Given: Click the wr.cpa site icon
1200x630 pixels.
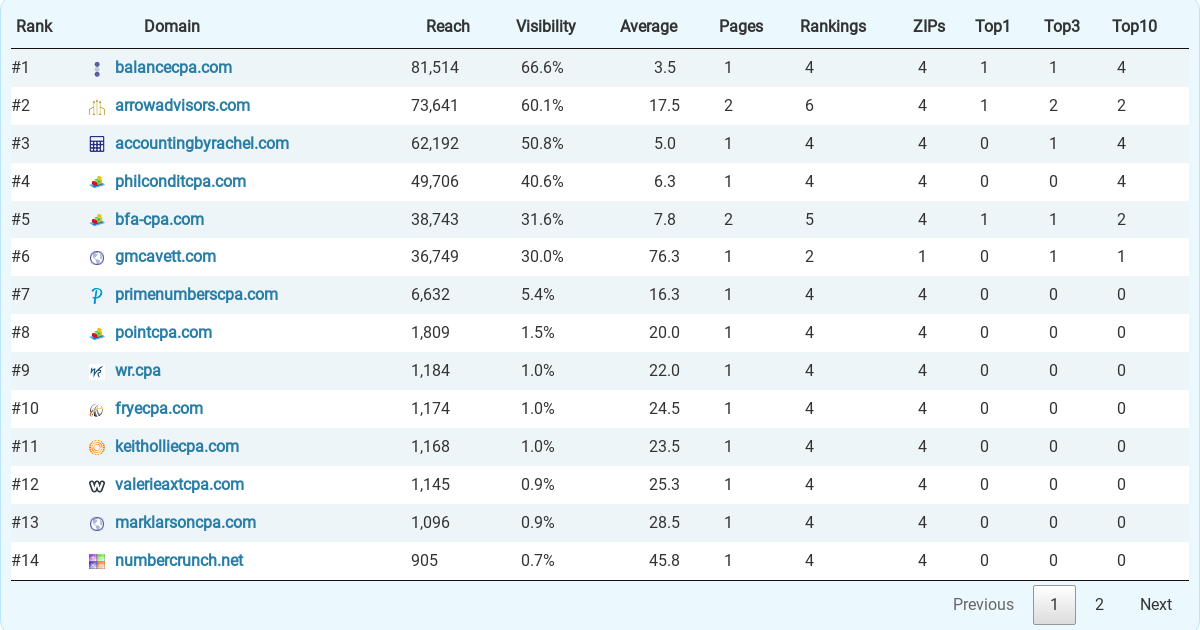Looking at the screenshot, I should pyautogui.click(x=96, y=370).
